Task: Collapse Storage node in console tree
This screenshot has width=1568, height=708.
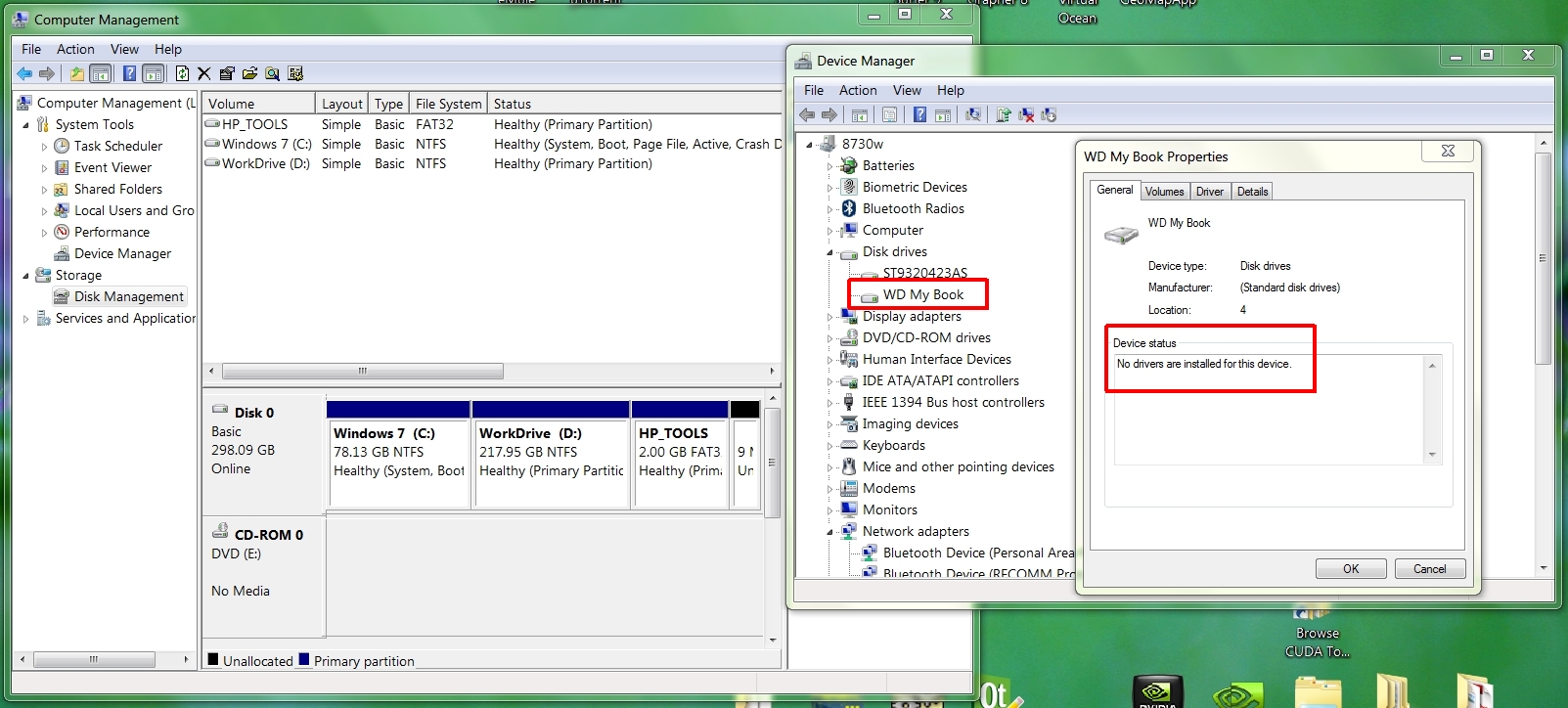Action: pos(25,276)
